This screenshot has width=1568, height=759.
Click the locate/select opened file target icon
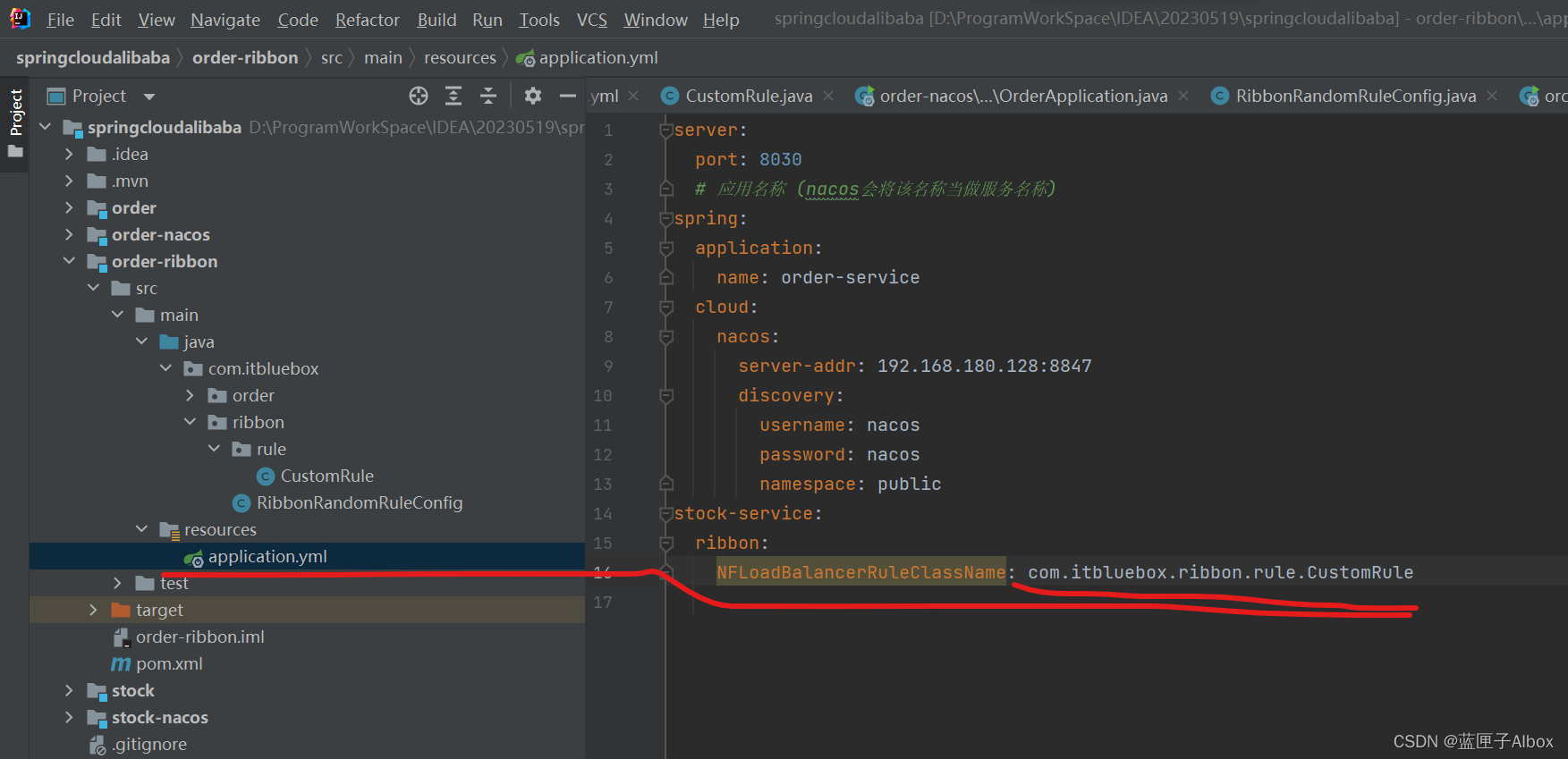[419, 96]
